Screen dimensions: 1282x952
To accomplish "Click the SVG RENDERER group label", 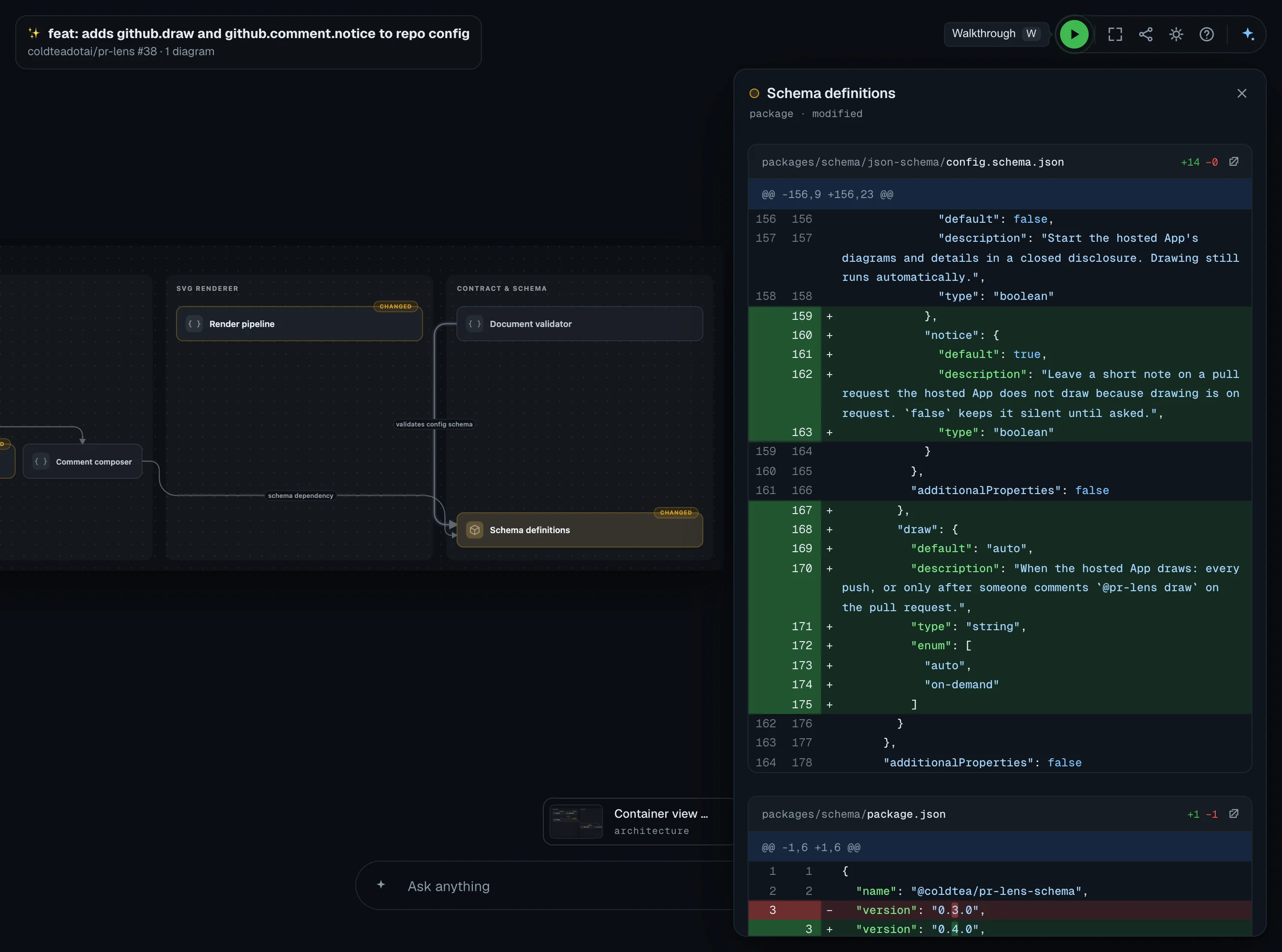I will point(208,289).
